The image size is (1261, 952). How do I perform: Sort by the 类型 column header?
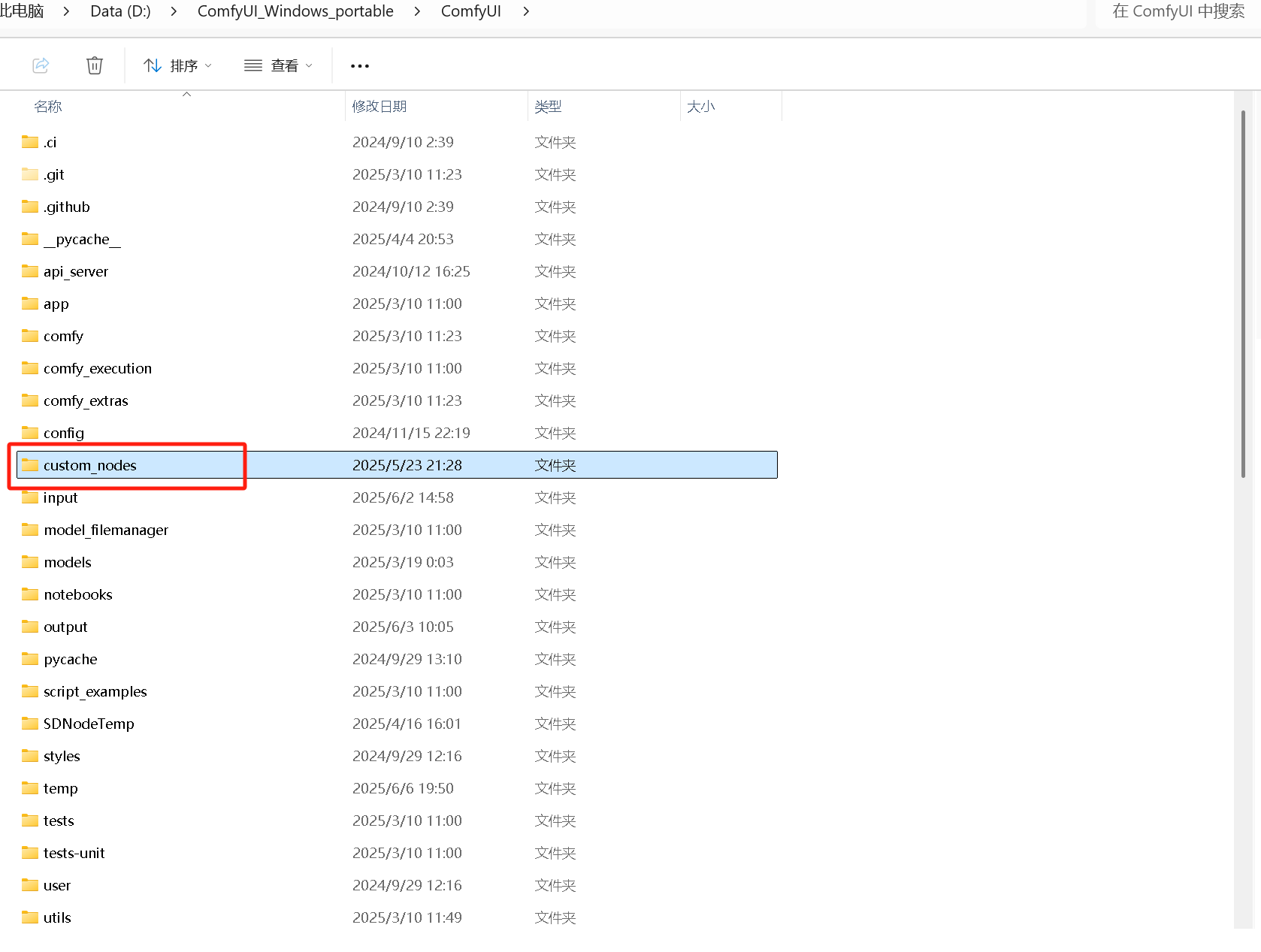point(548,107)
